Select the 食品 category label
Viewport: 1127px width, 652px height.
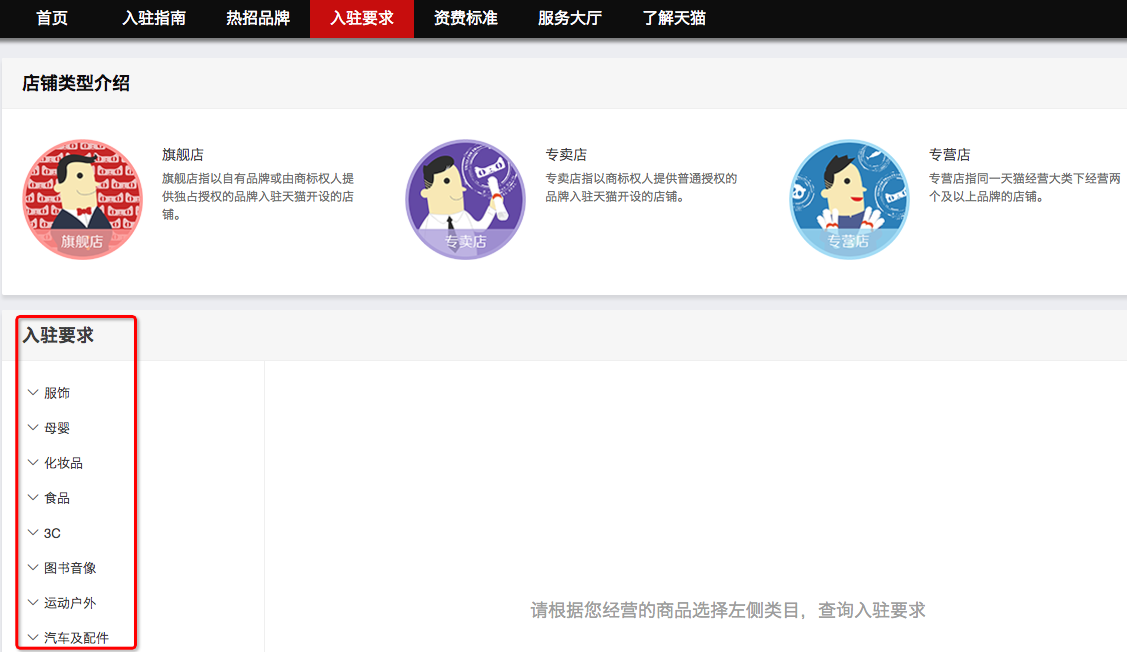pyautogui.click(x=57, y=498)
